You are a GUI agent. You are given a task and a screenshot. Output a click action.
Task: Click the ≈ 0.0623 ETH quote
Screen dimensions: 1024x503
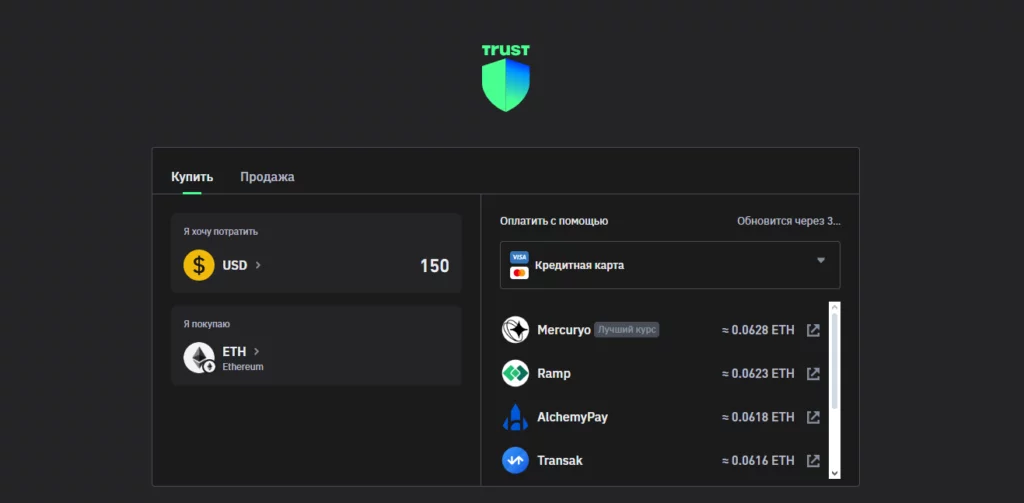click(x=758, y=374)
